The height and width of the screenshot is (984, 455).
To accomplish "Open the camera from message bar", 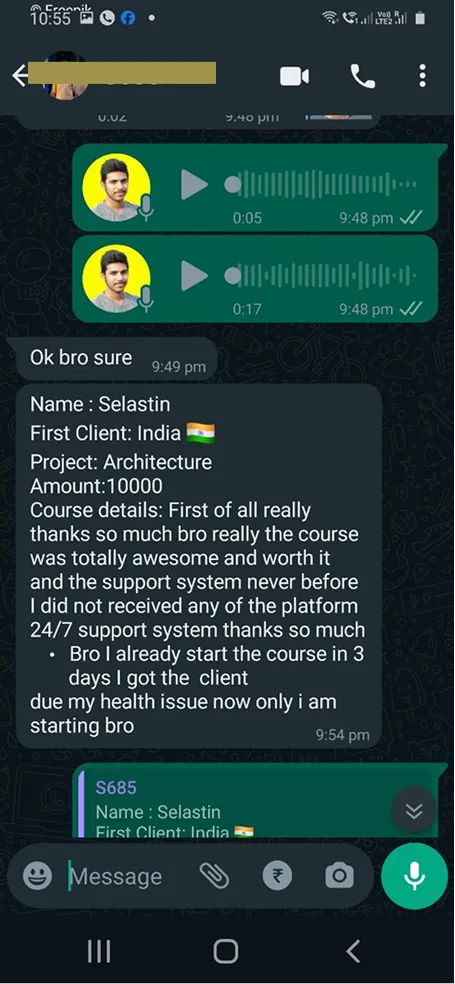I will (x=339, y=875).
